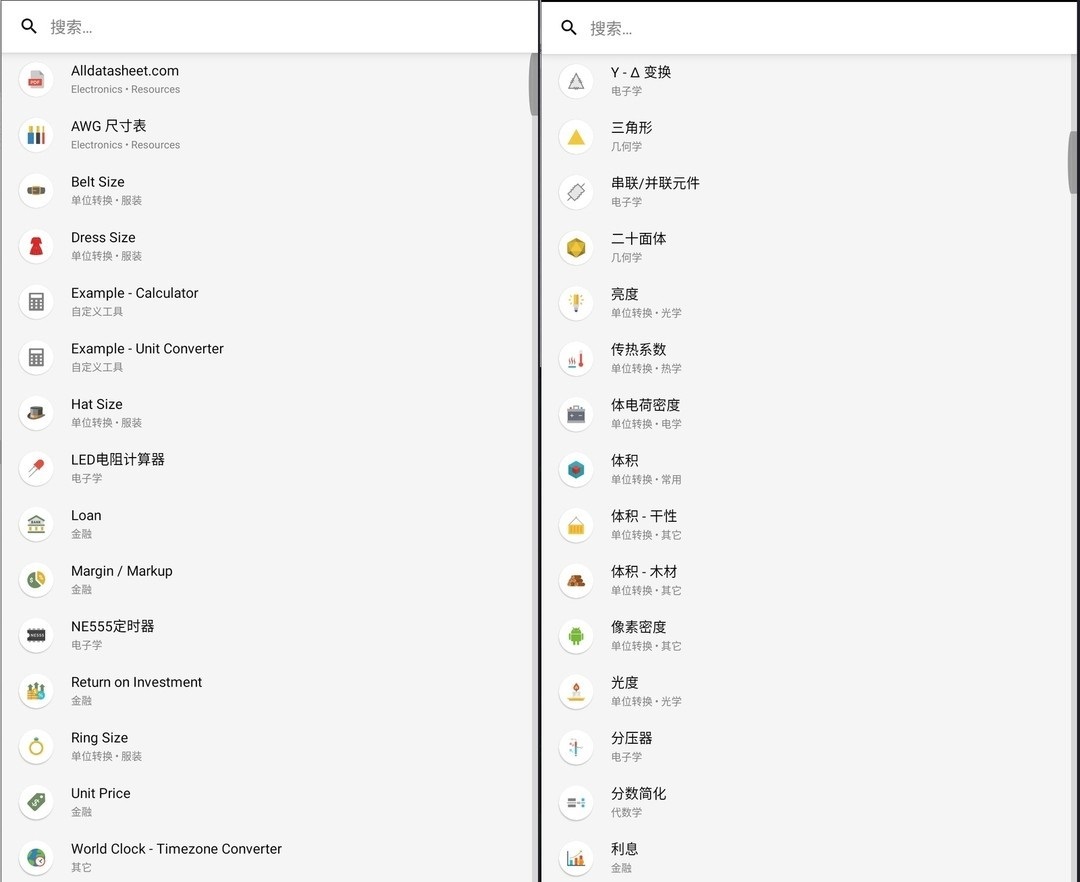Tap the Ring Size ring icon
This screenshot has height=882, width=1080.
tap(36, 746)
